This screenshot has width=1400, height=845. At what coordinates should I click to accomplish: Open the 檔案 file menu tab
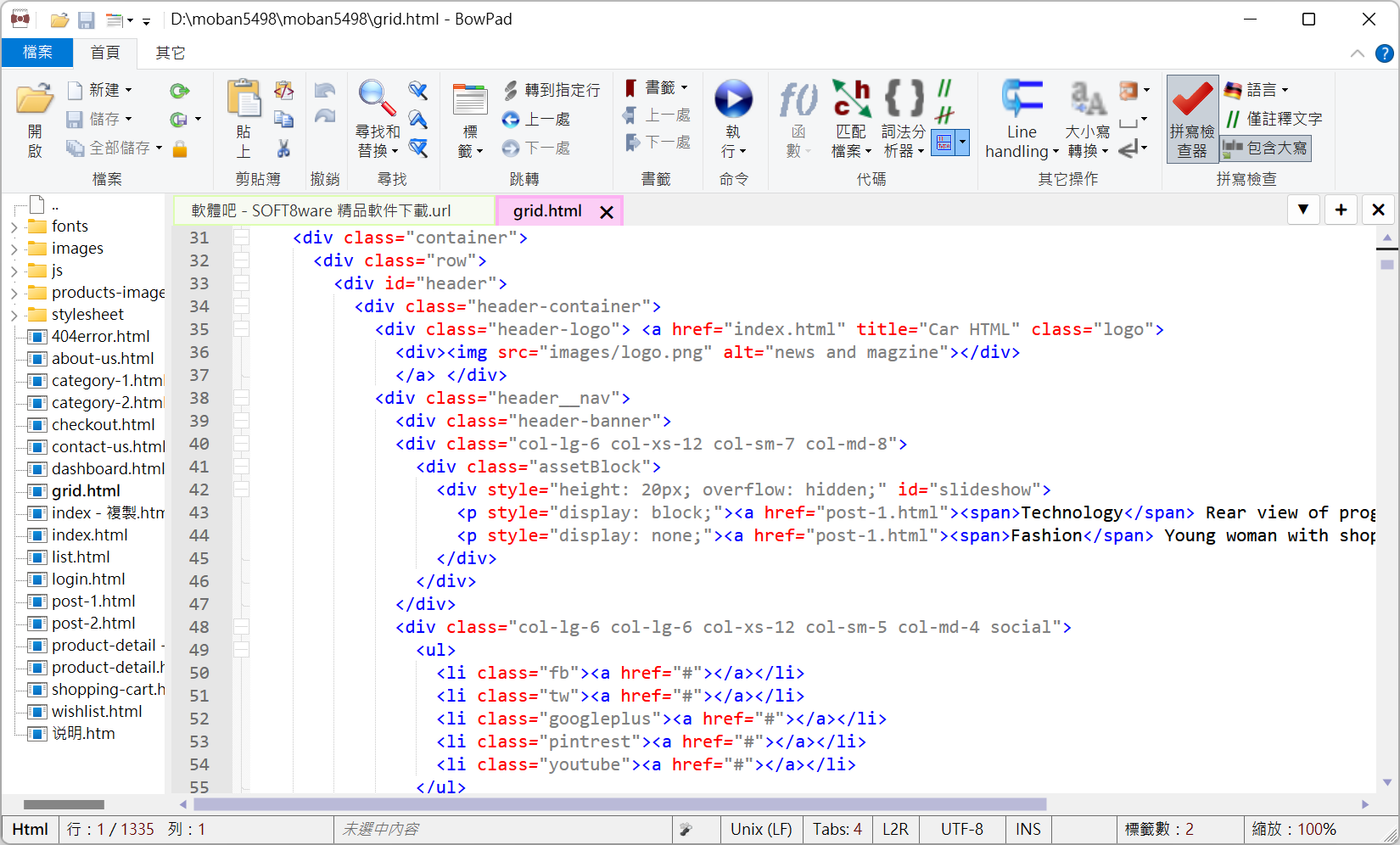[x=37, y=53]
